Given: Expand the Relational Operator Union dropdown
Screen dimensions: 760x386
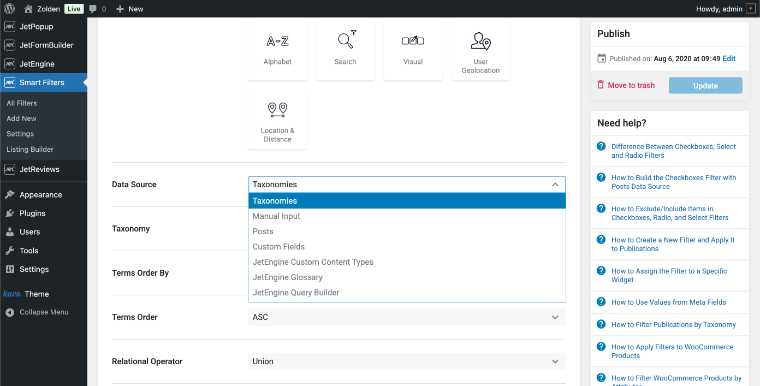Looking at the screenshot, I should tap(407, 361).
